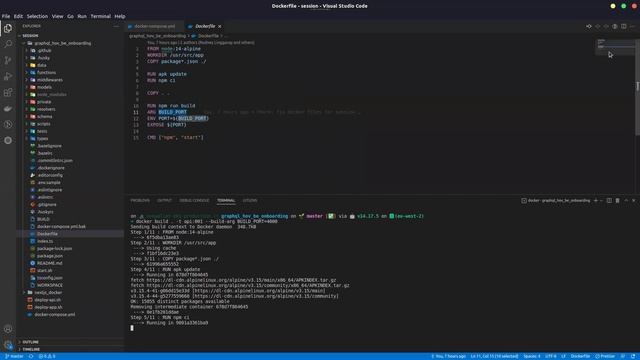
Task: Open the Explorer view in activity bar
Action: pos(8,28)
